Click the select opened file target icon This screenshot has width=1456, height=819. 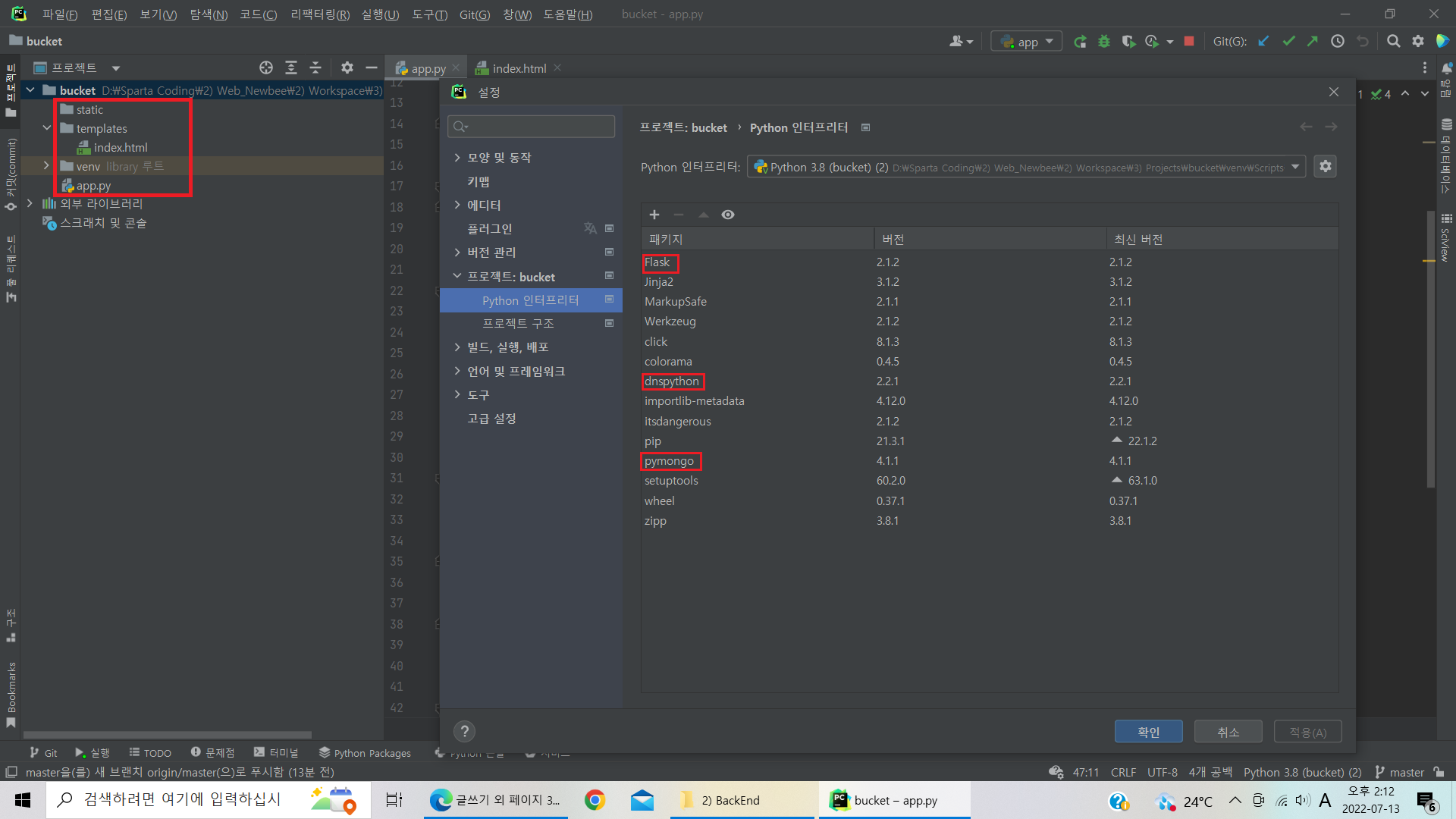tap(266, 67)
